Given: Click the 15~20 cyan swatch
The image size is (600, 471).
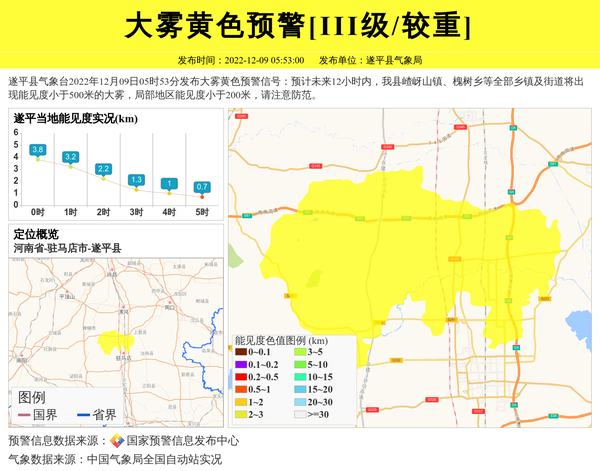Looking at the screenshot, I should (x=300, y=390).
